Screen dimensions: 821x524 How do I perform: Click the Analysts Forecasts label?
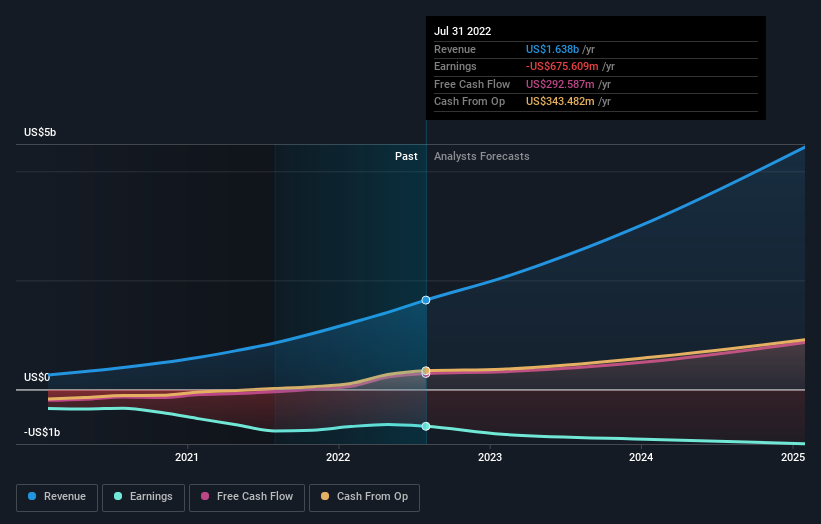[x=481, y=157]
